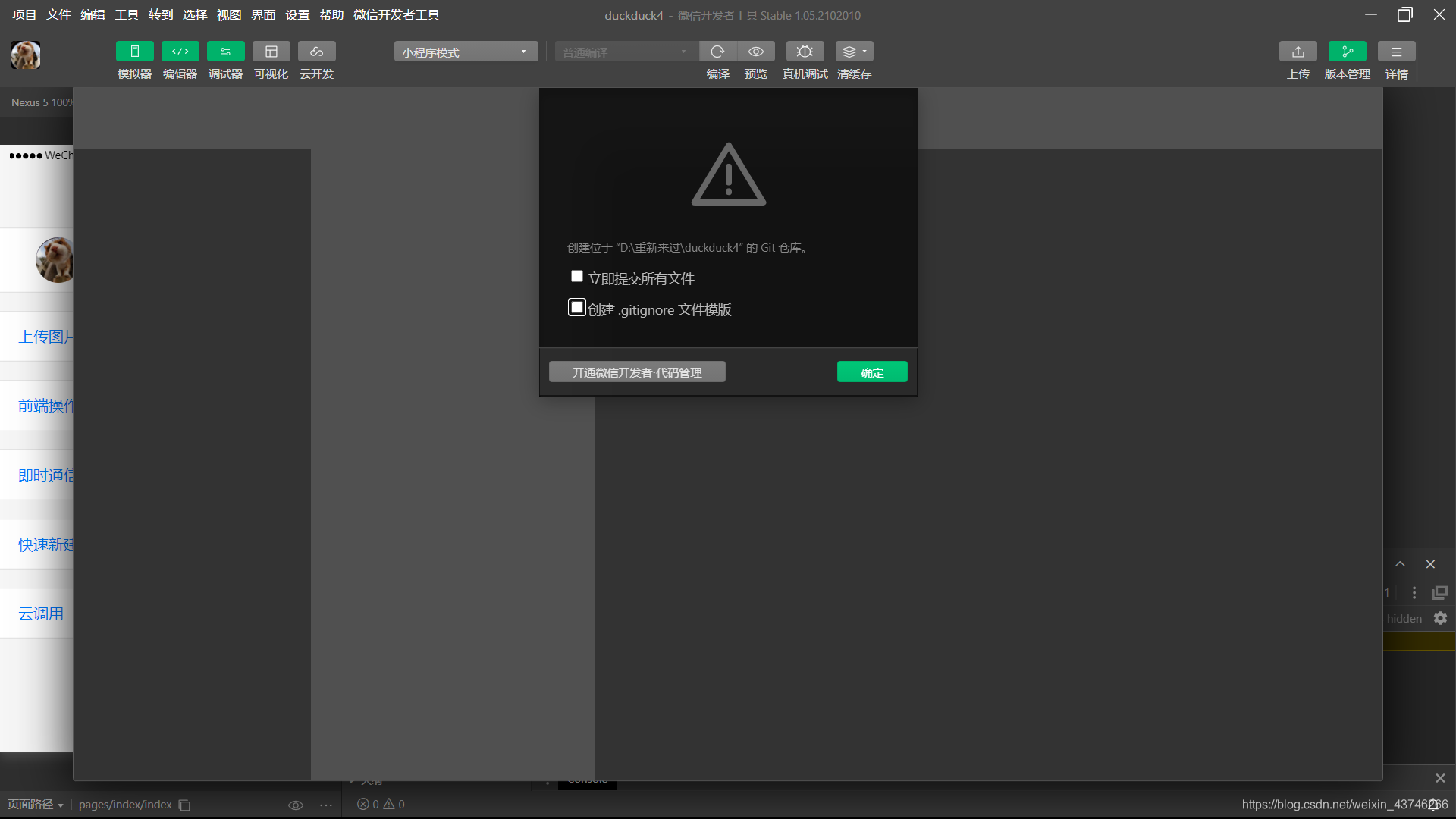Click the console vertical dots menu

click(1414, 593)
